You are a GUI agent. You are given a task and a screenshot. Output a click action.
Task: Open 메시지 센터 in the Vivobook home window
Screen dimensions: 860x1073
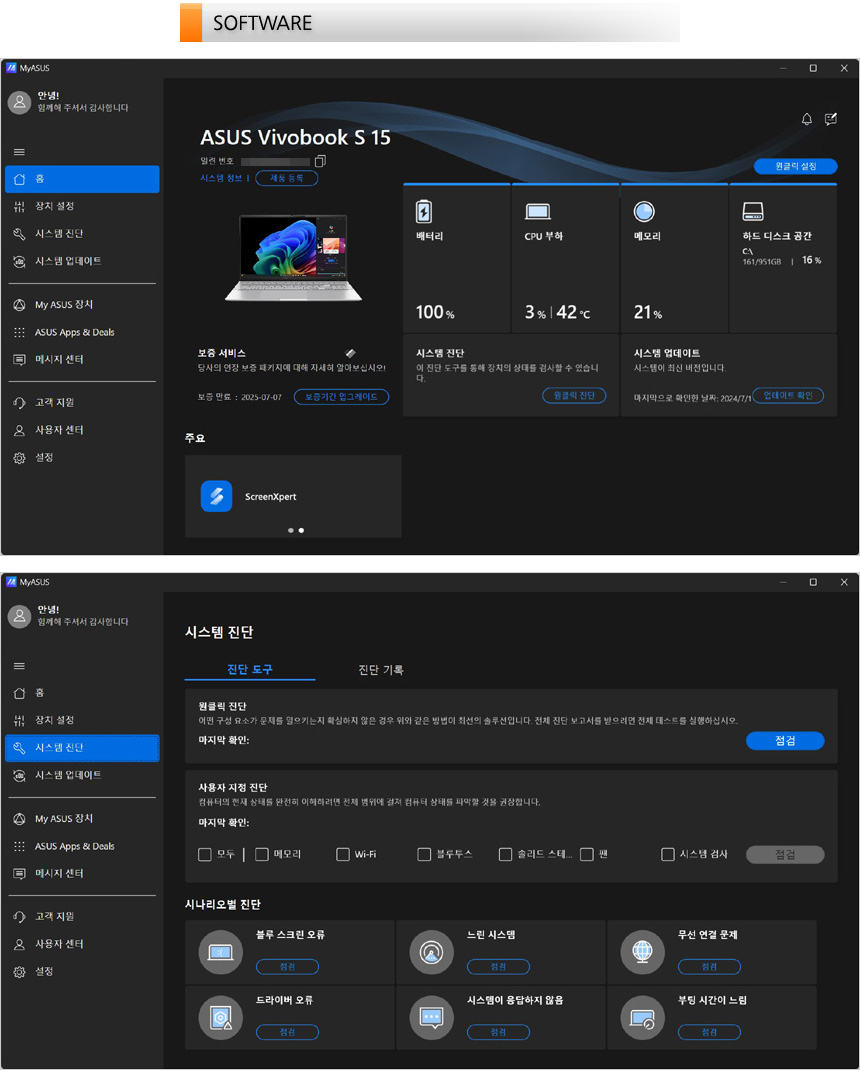point(82,360)
